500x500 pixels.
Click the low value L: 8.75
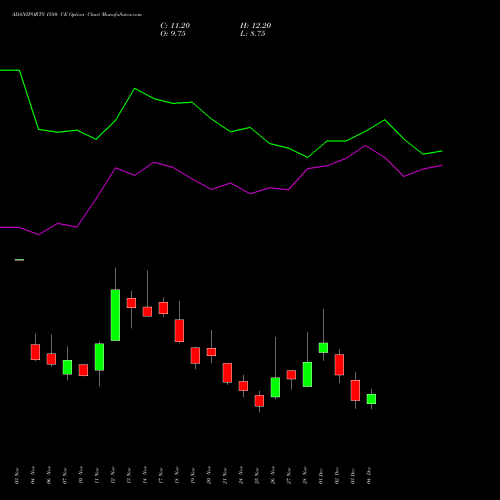point(252,34)
